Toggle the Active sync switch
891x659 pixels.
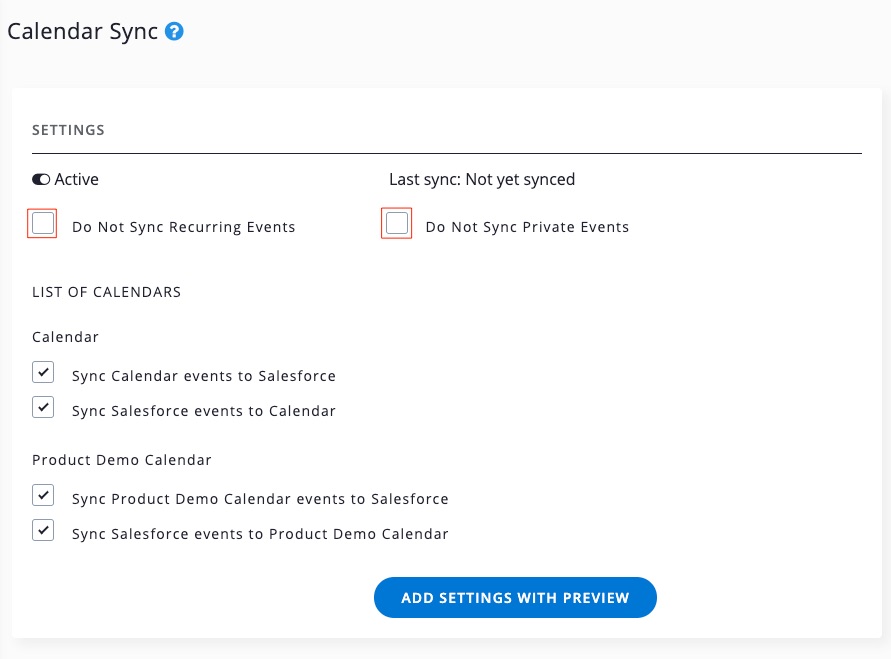click(41, 180)
